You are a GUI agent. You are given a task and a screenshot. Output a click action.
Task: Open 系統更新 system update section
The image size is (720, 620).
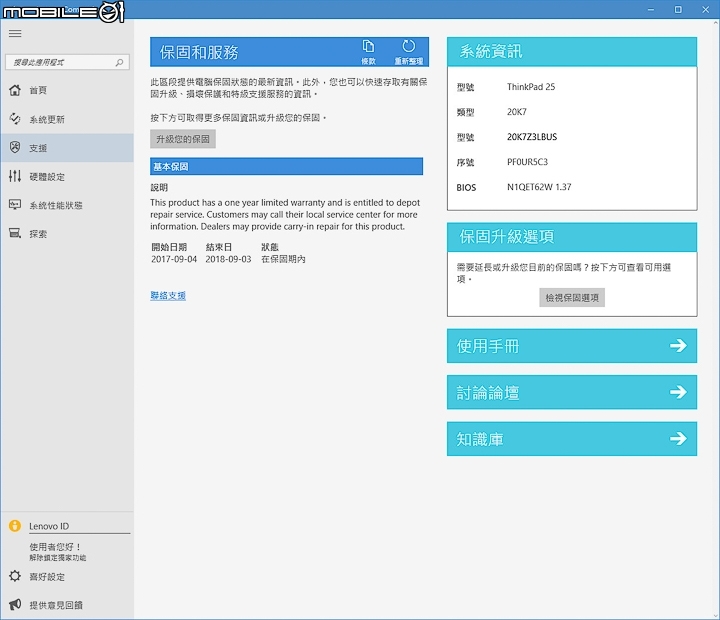tap(67, 119)
